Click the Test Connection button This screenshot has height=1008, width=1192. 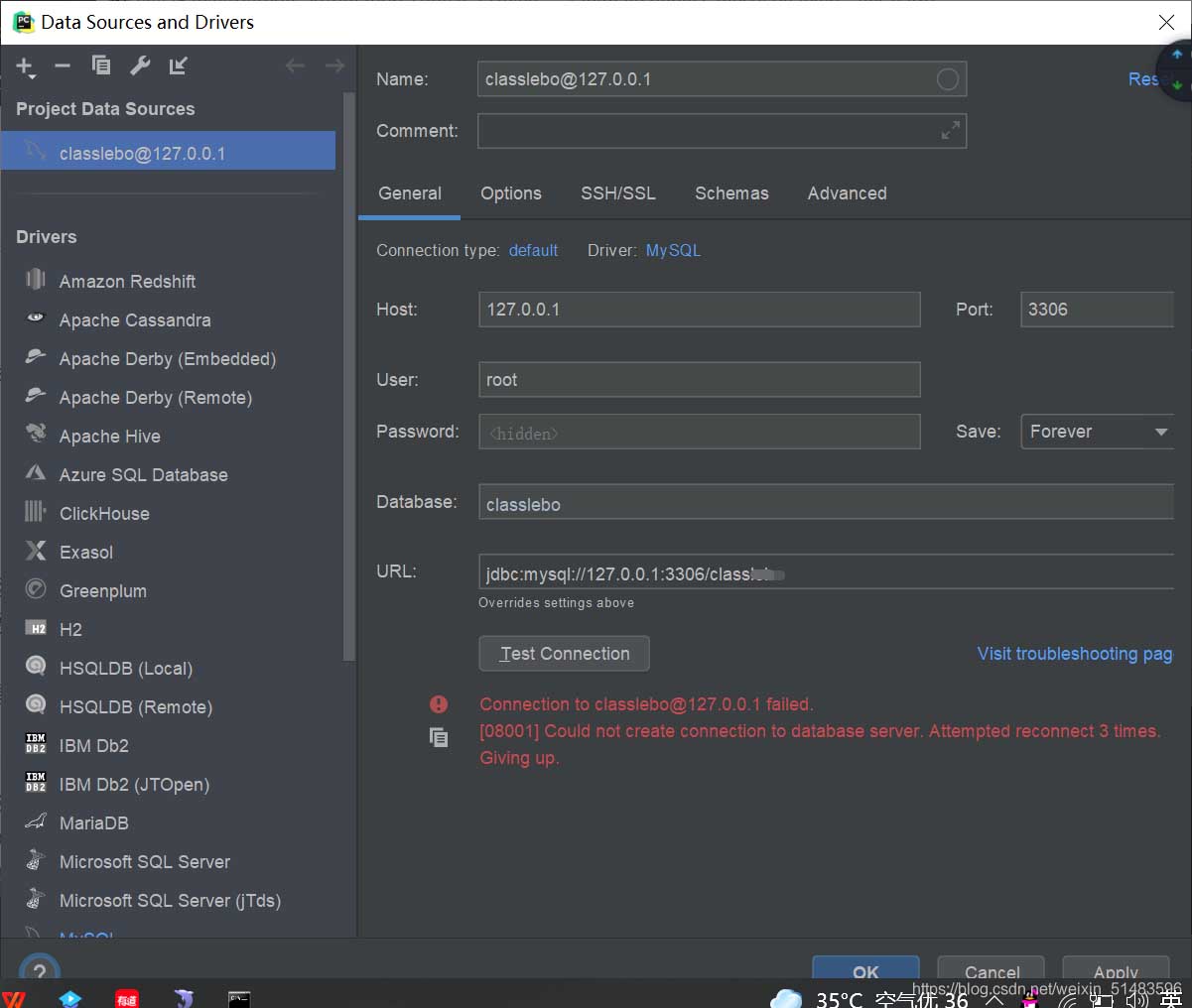(x=564, y=653)
